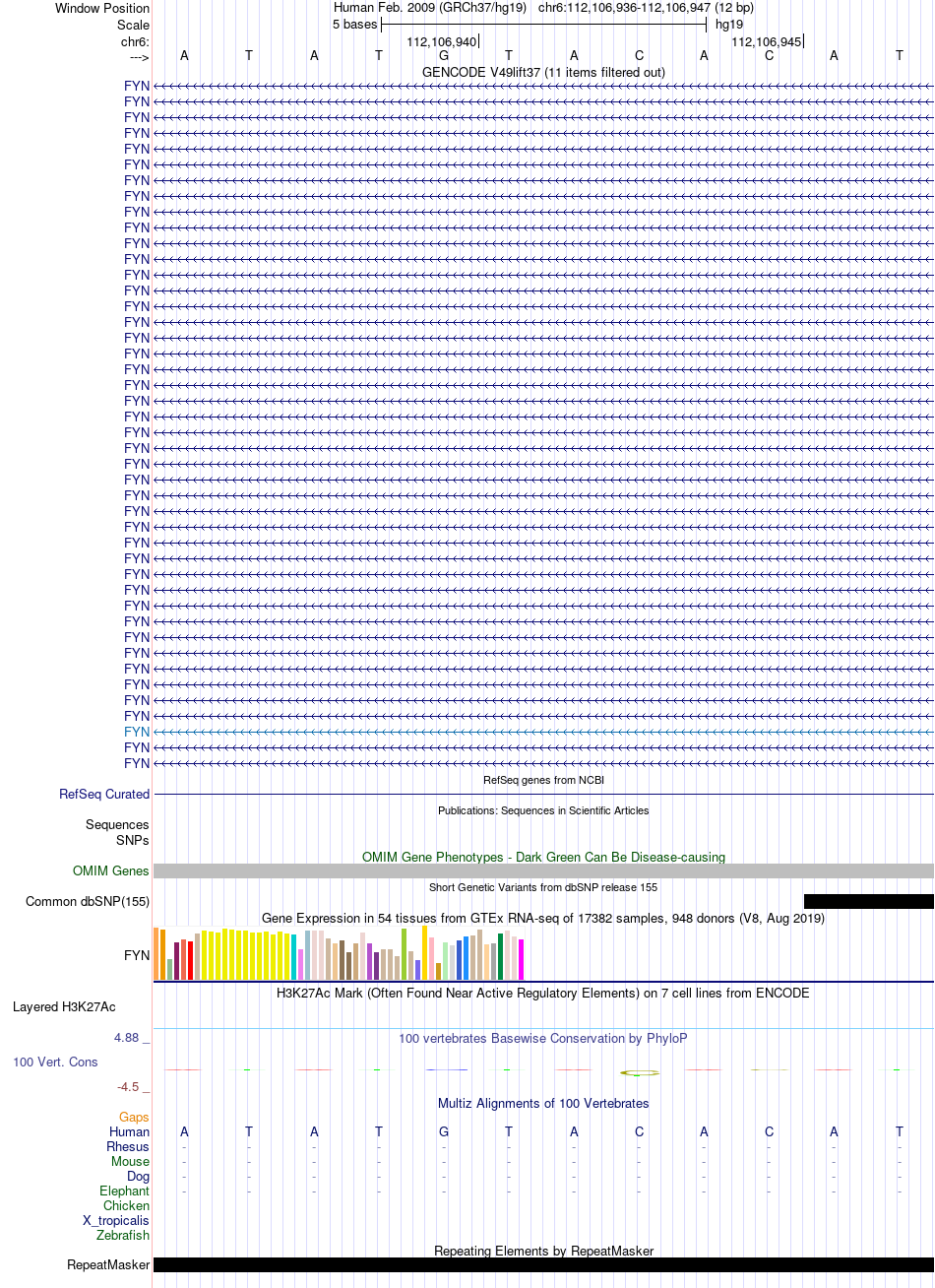Click the 100 Vert. Cons track label

coord(55,1062)
